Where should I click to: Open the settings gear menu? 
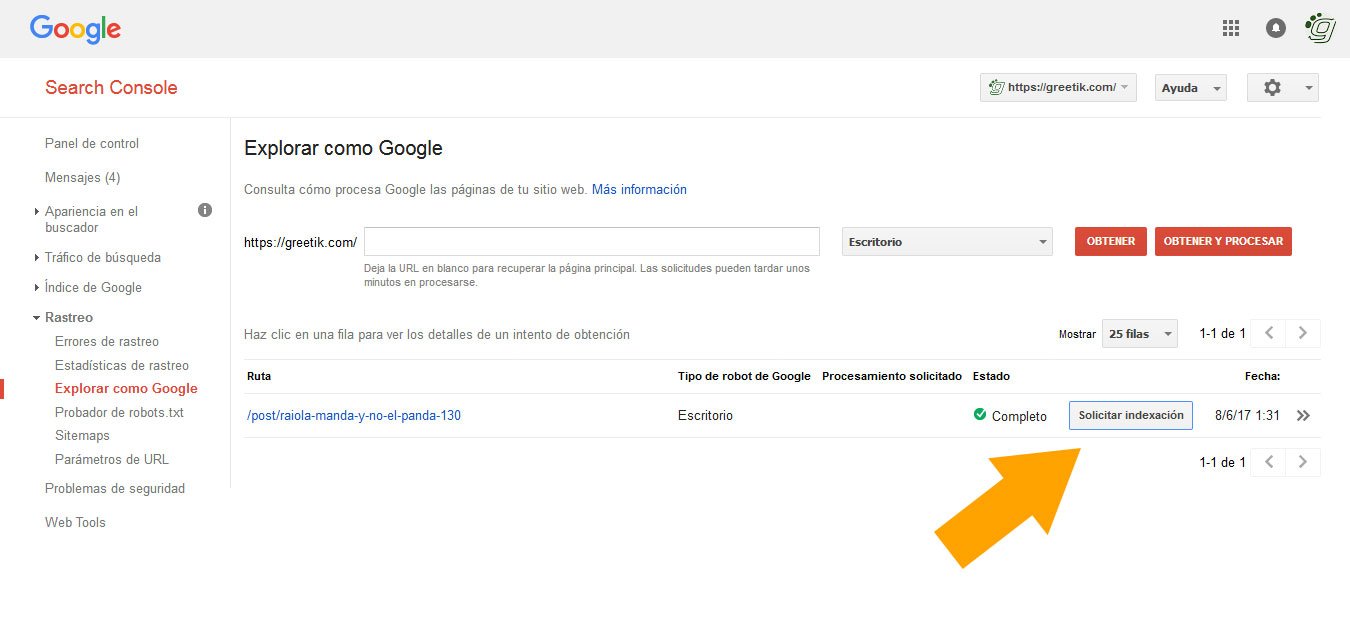click(1282, 88)
